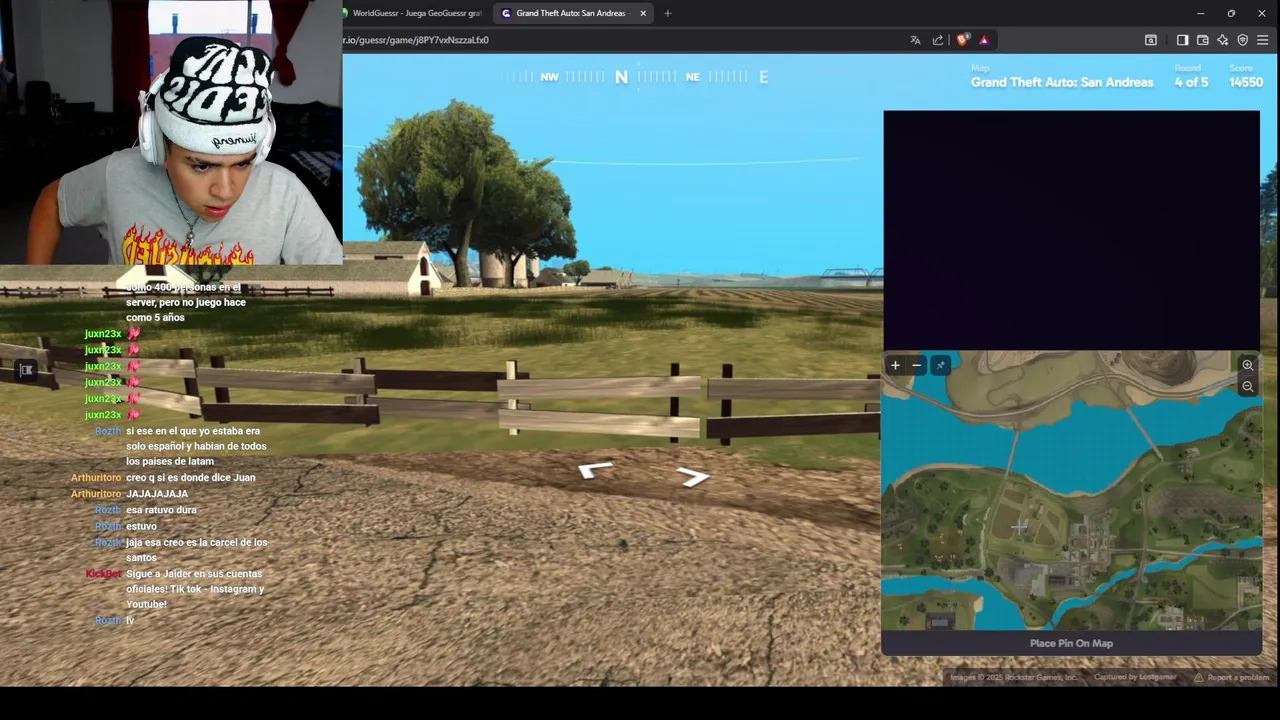Click the 'estuvo' chat message
This screenshot has height=720, width=1280.
[141, 526]
